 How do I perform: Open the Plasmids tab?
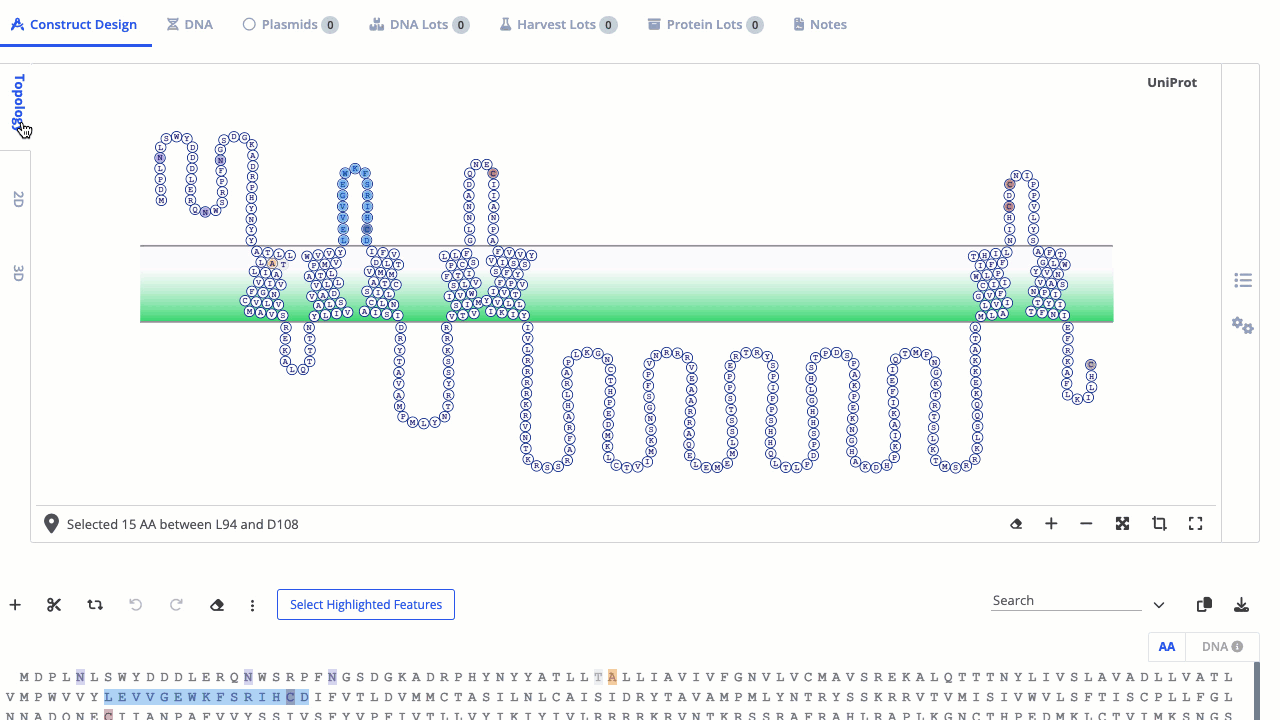[x=289, y=24]
